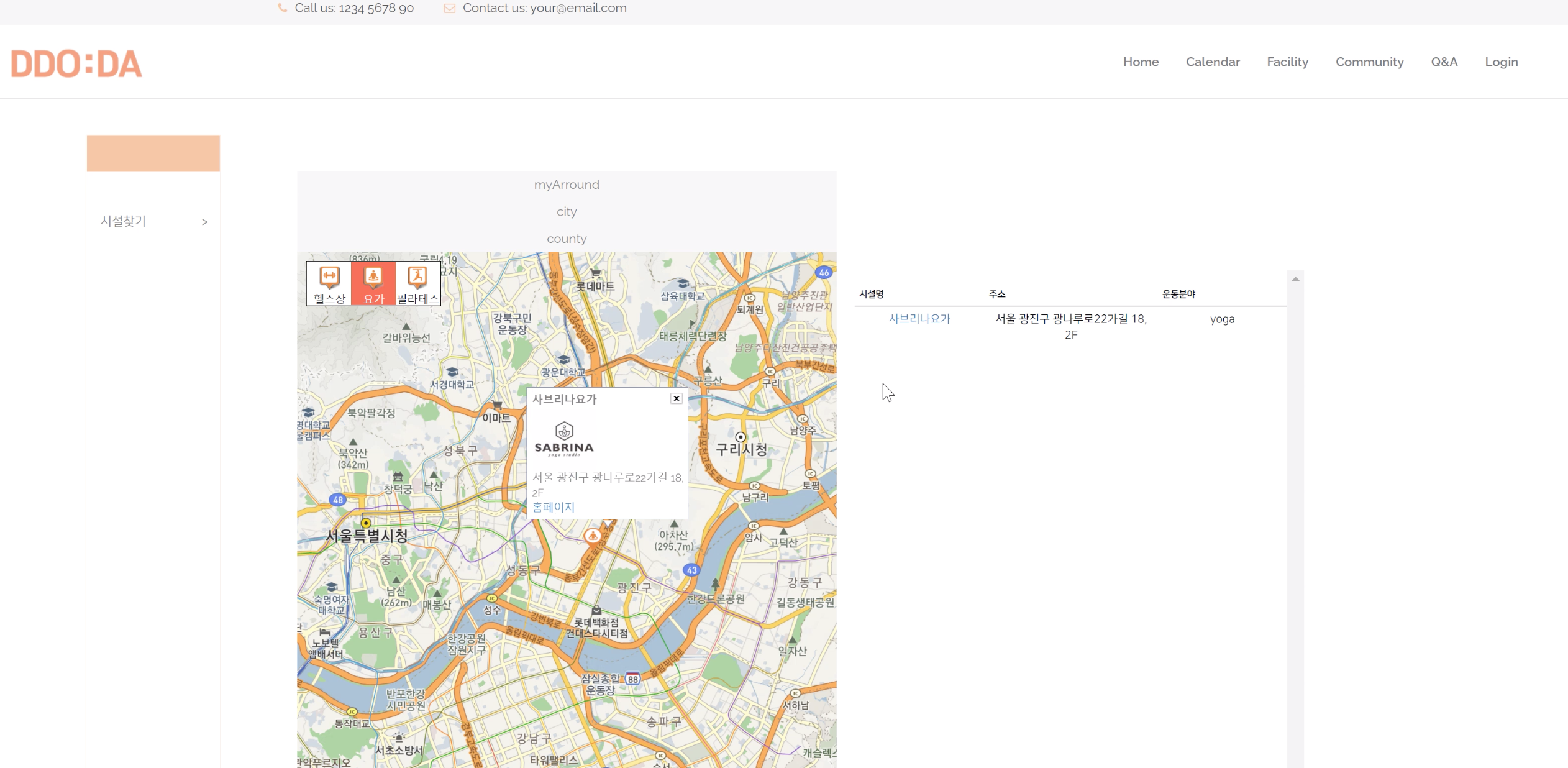This screenshot has height=768, width=1568.
Task: Click the DDO:DA logo
Action: 76,63
